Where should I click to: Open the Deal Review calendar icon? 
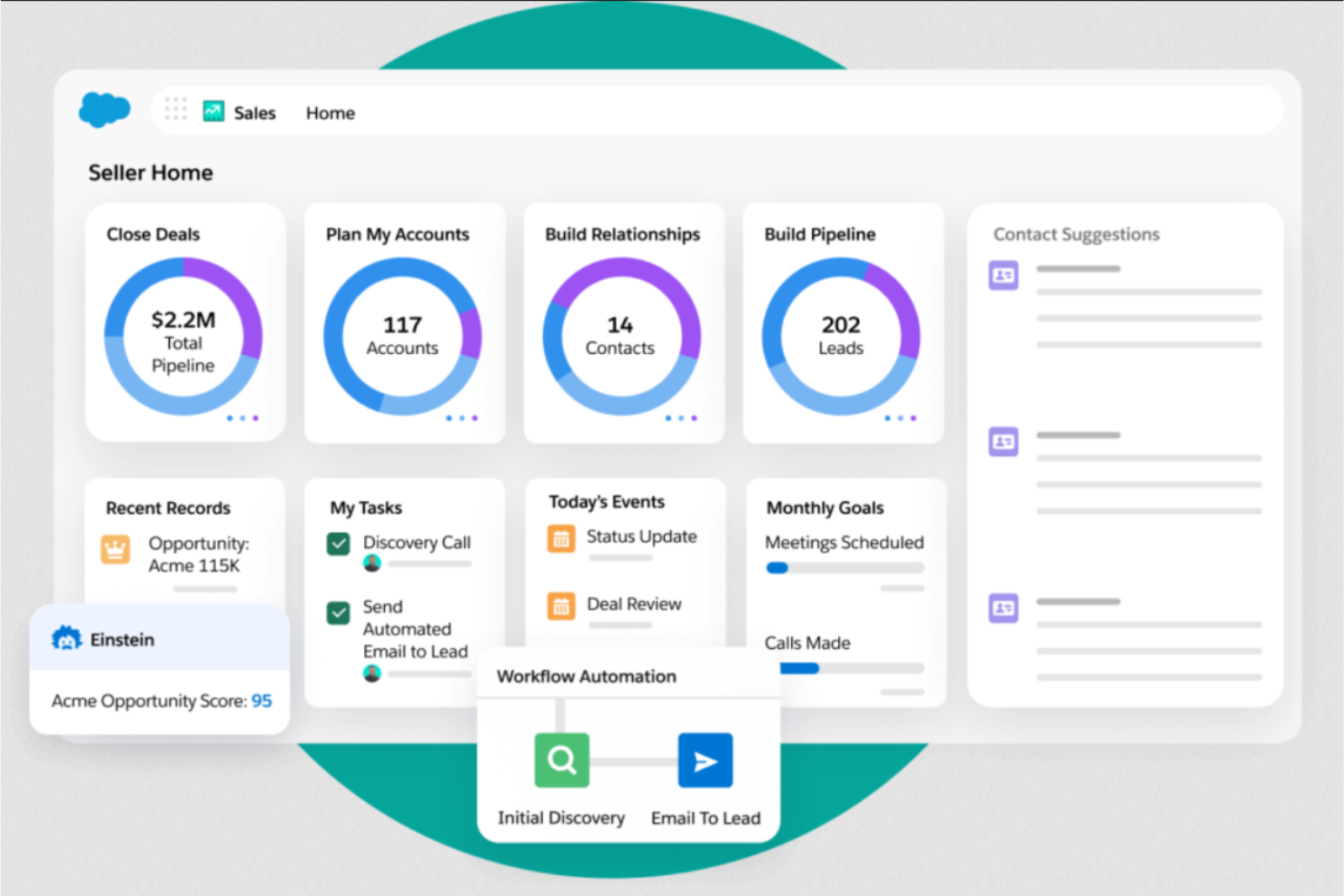[x=561, y=606]
